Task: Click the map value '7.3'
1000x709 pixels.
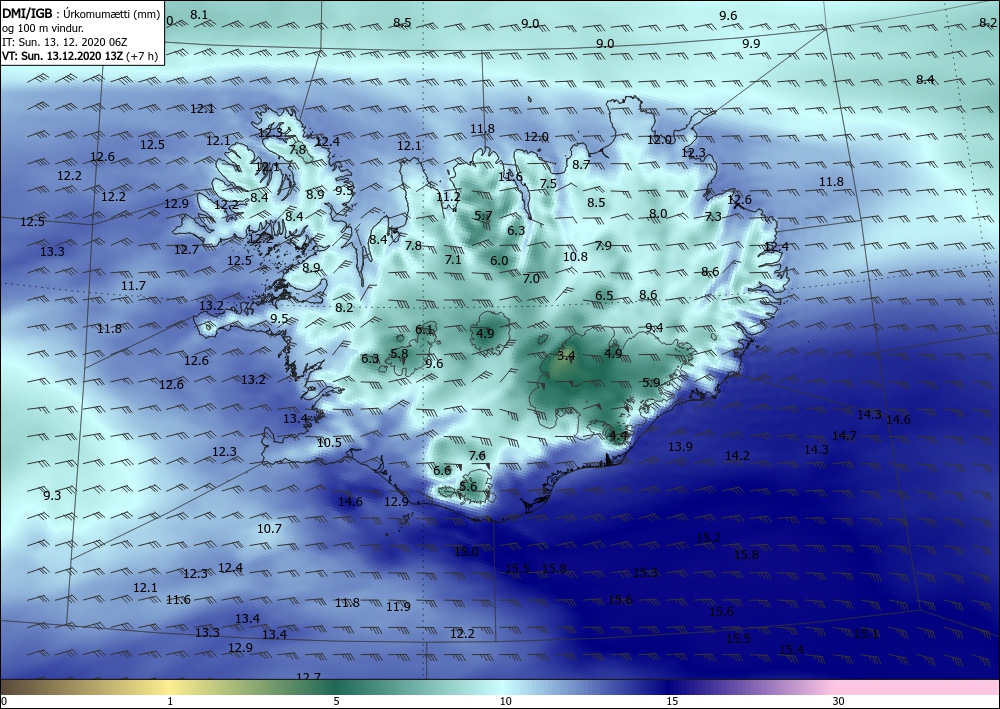Action: point(713,217)
